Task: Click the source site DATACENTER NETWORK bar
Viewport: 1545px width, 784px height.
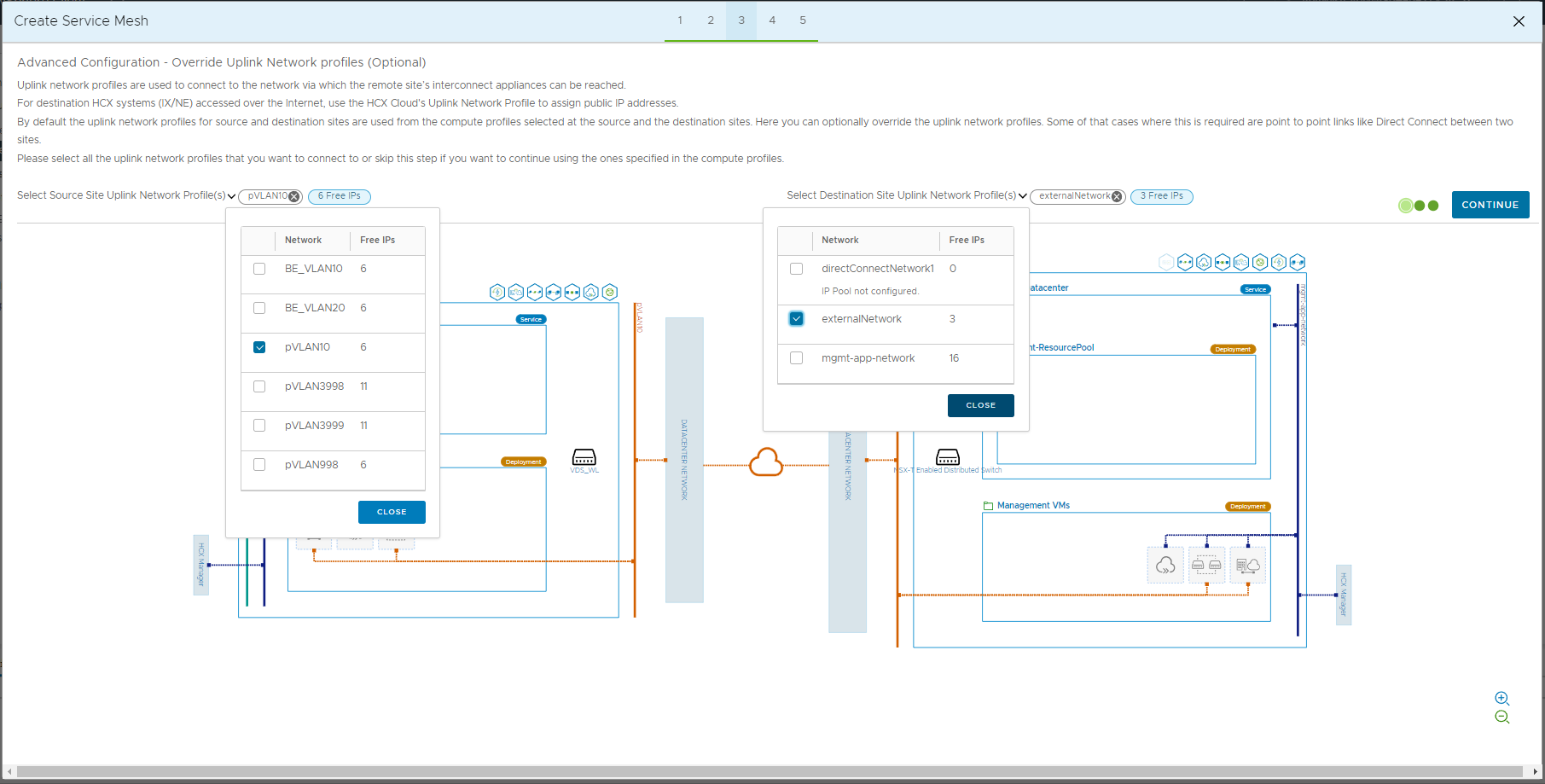Action: (684, 460)
